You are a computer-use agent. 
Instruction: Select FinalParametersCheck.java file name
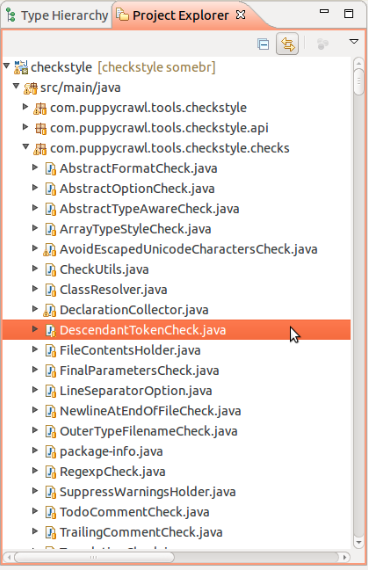point(139,371)
